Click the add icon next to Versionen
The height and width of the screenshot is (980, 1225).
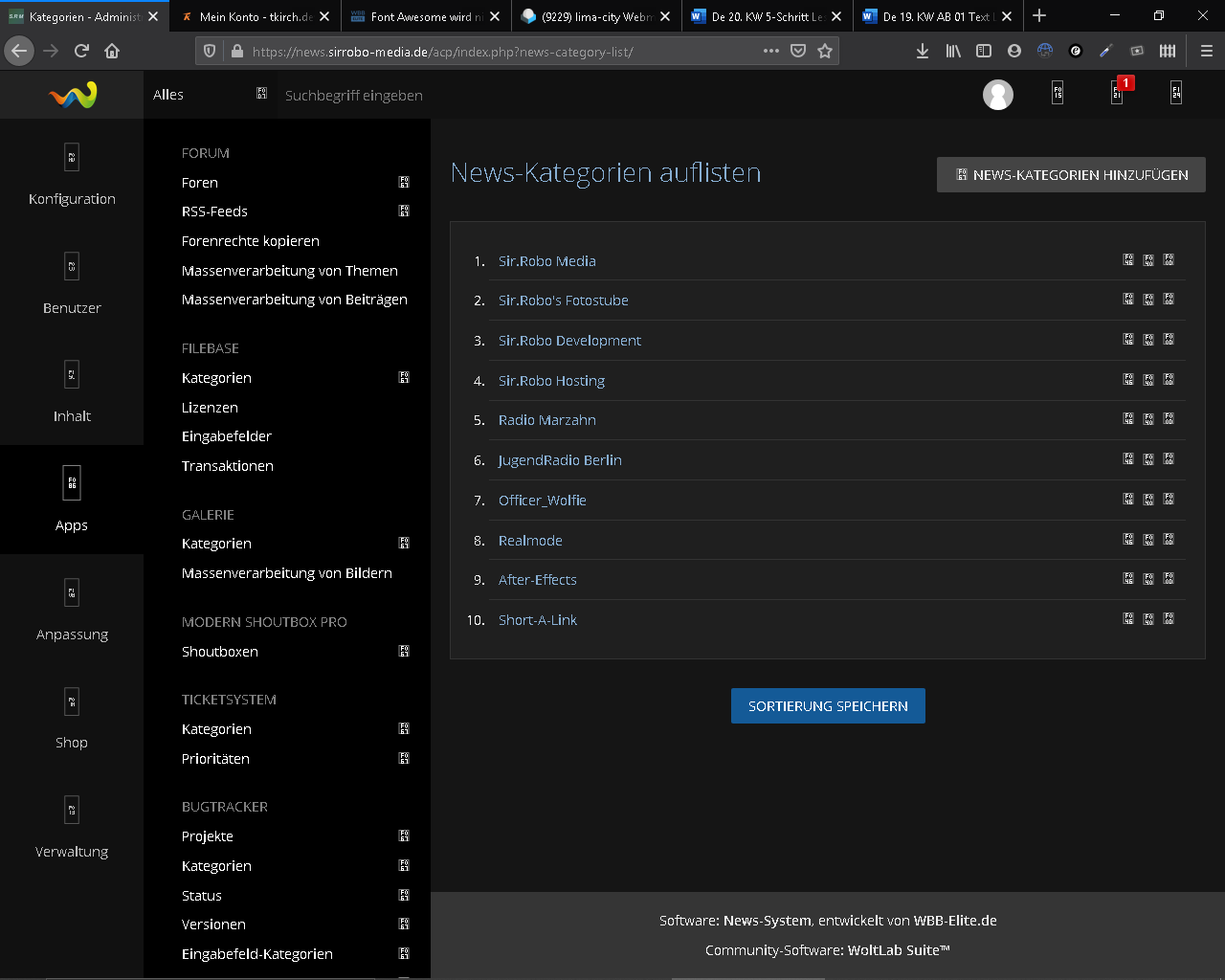click(x=404, y=924)
